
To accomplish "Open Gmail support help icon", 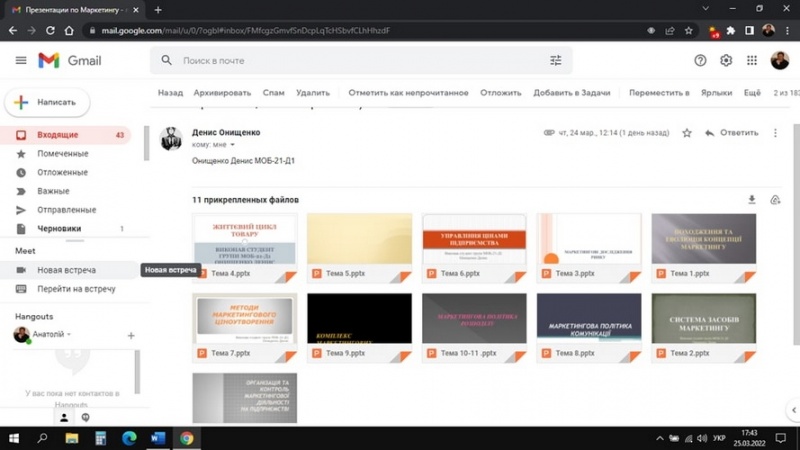I will tap(700, 61).
